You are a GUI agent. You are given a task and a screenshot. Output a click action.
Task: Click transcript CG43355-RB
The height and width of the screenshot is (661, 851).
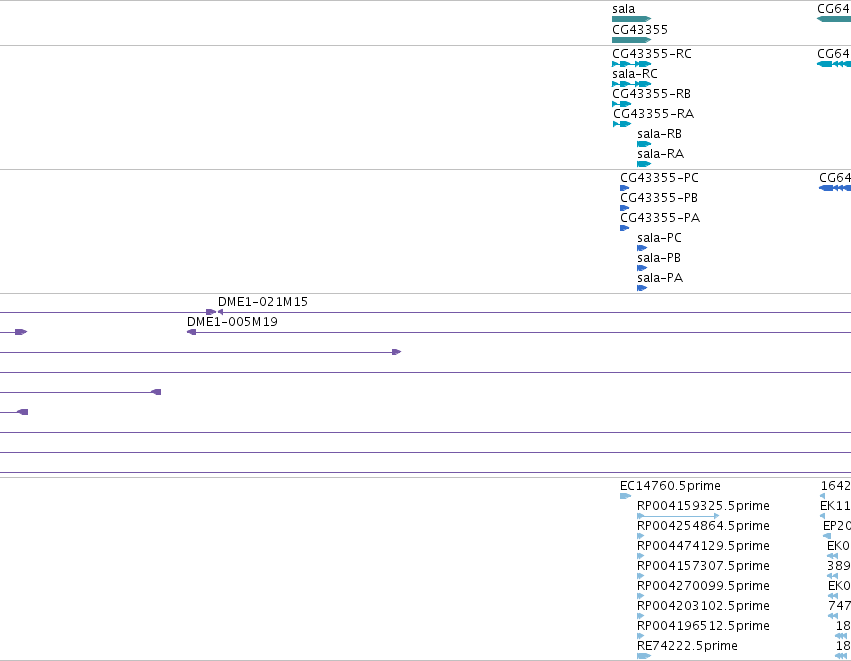tap(651, 93)
